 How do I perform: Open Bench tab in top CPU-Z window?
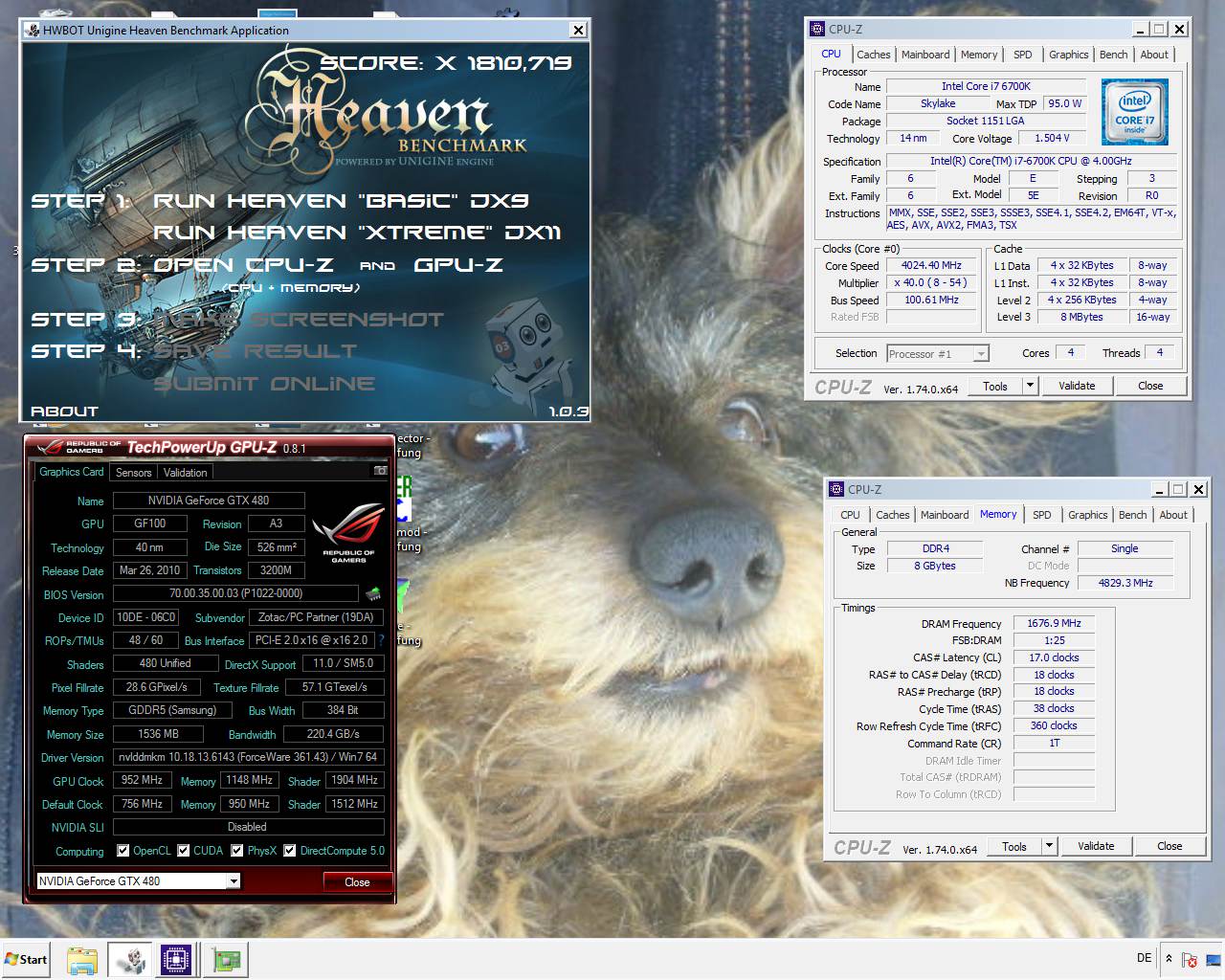click(x=1113, y=55)
